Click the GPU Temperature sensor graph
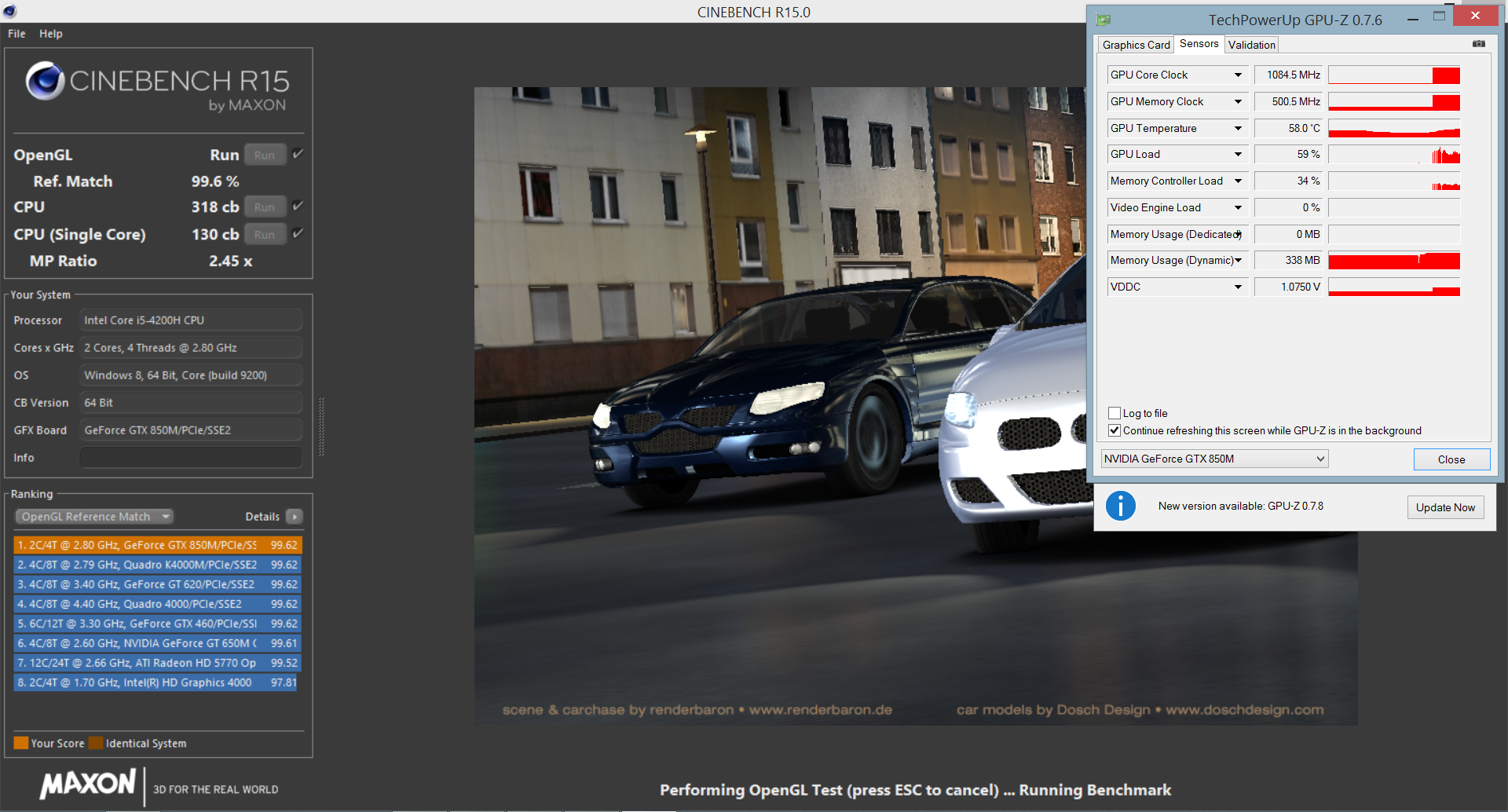The image size is (1508, 812). [x=1393, y=129]
